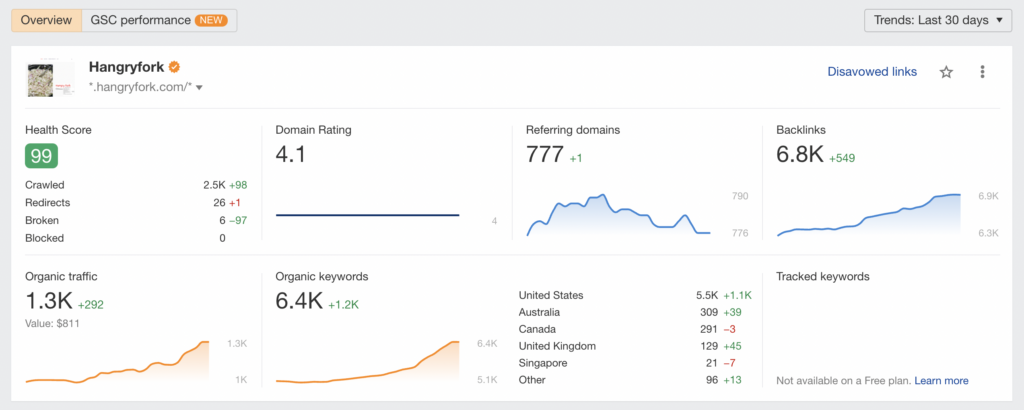This screenshot has height=410, width=1024.
Task: Open the Disavowed links page
Action: [x=872, y=72]
